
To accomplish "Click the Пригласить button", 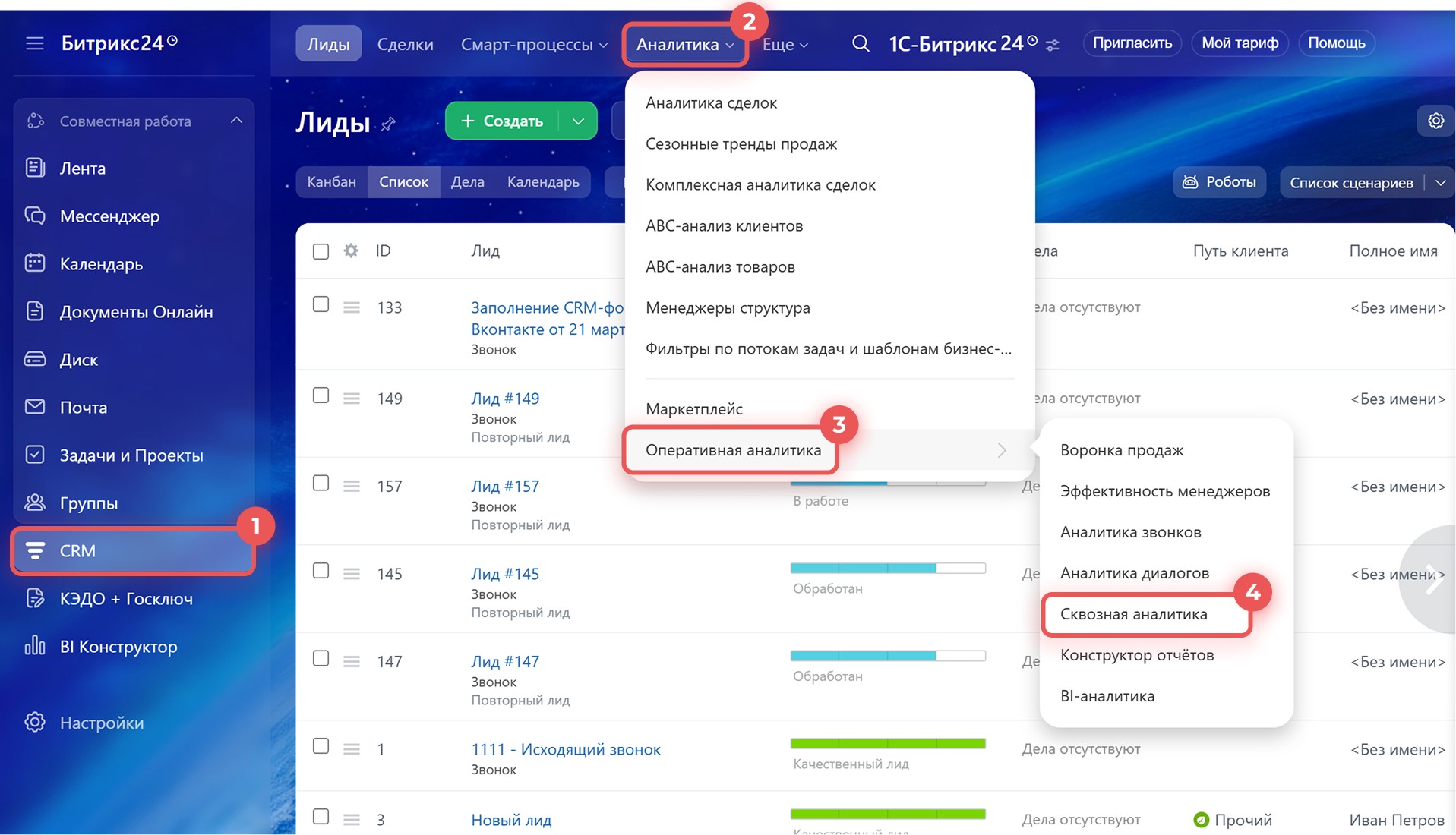I will [x=1132, y=43].
